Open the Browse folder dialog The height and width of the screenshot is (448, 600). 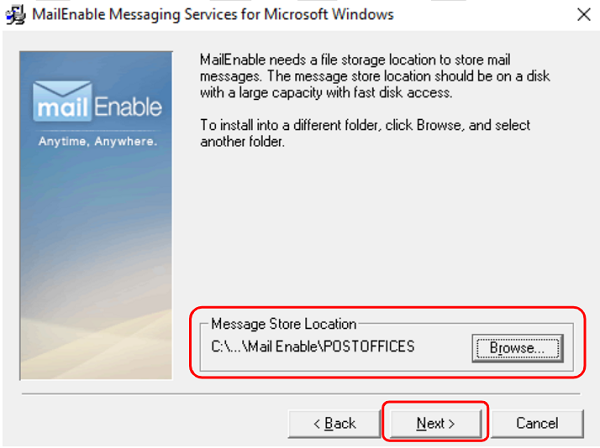coord(516,348)
